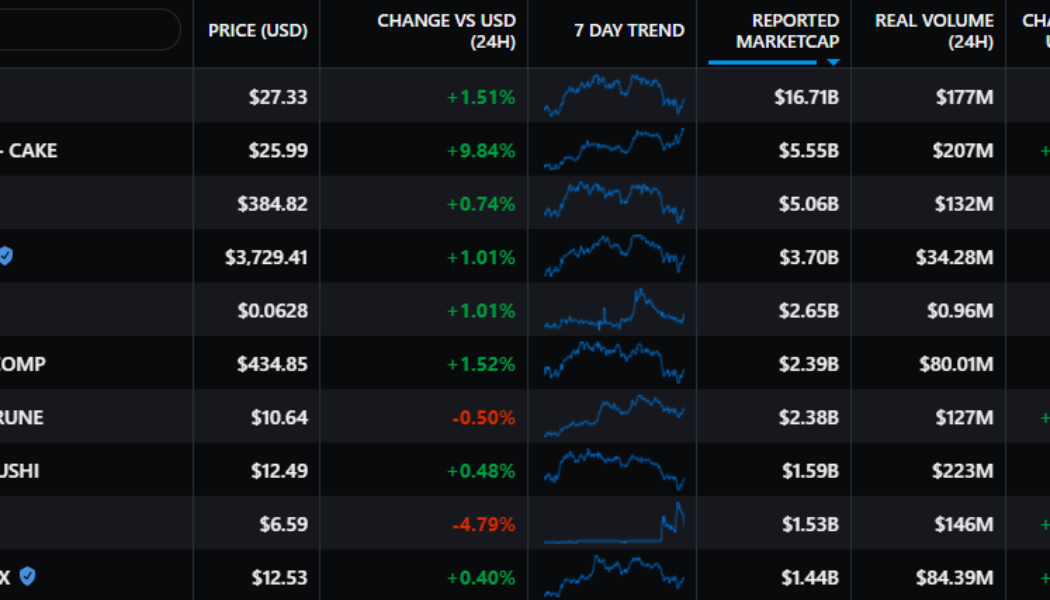Screen dimensions: 1050x600
Task: Sort by CHANGE VS USD (24H) column
Action: click(x=445, y=30)
